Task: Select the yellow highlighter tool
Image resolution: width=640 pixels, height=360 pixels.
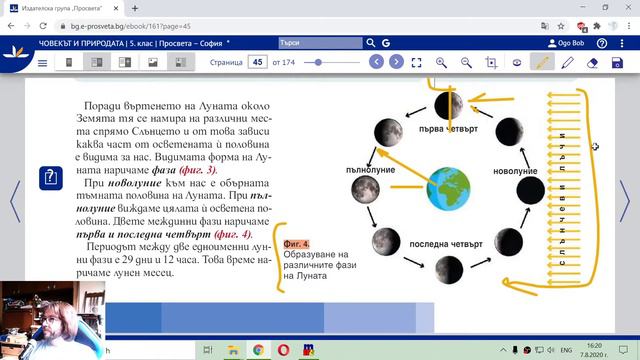Action: (542, 62)
